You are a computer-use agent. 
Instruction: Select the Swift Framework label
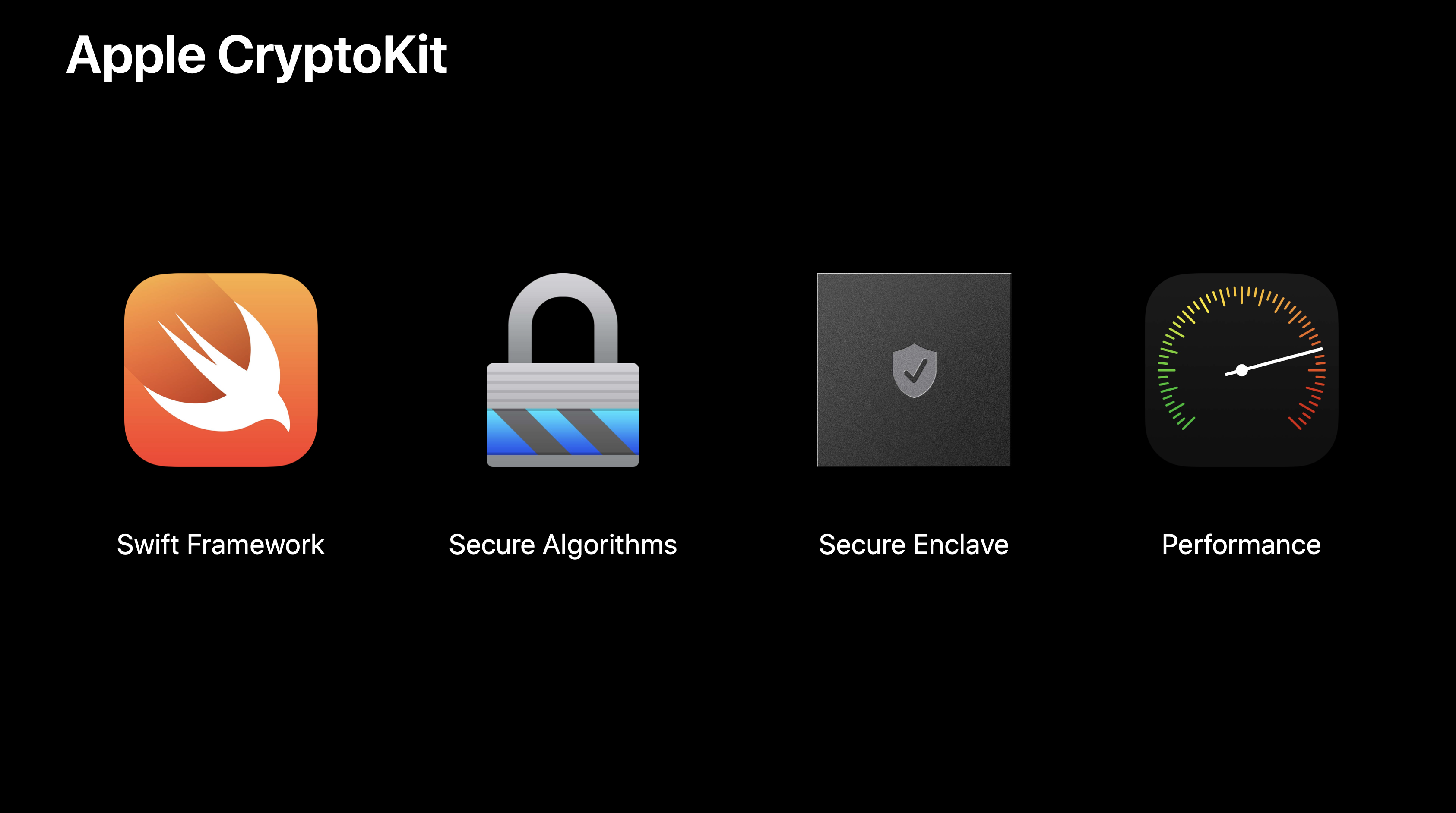coord(221,545)
